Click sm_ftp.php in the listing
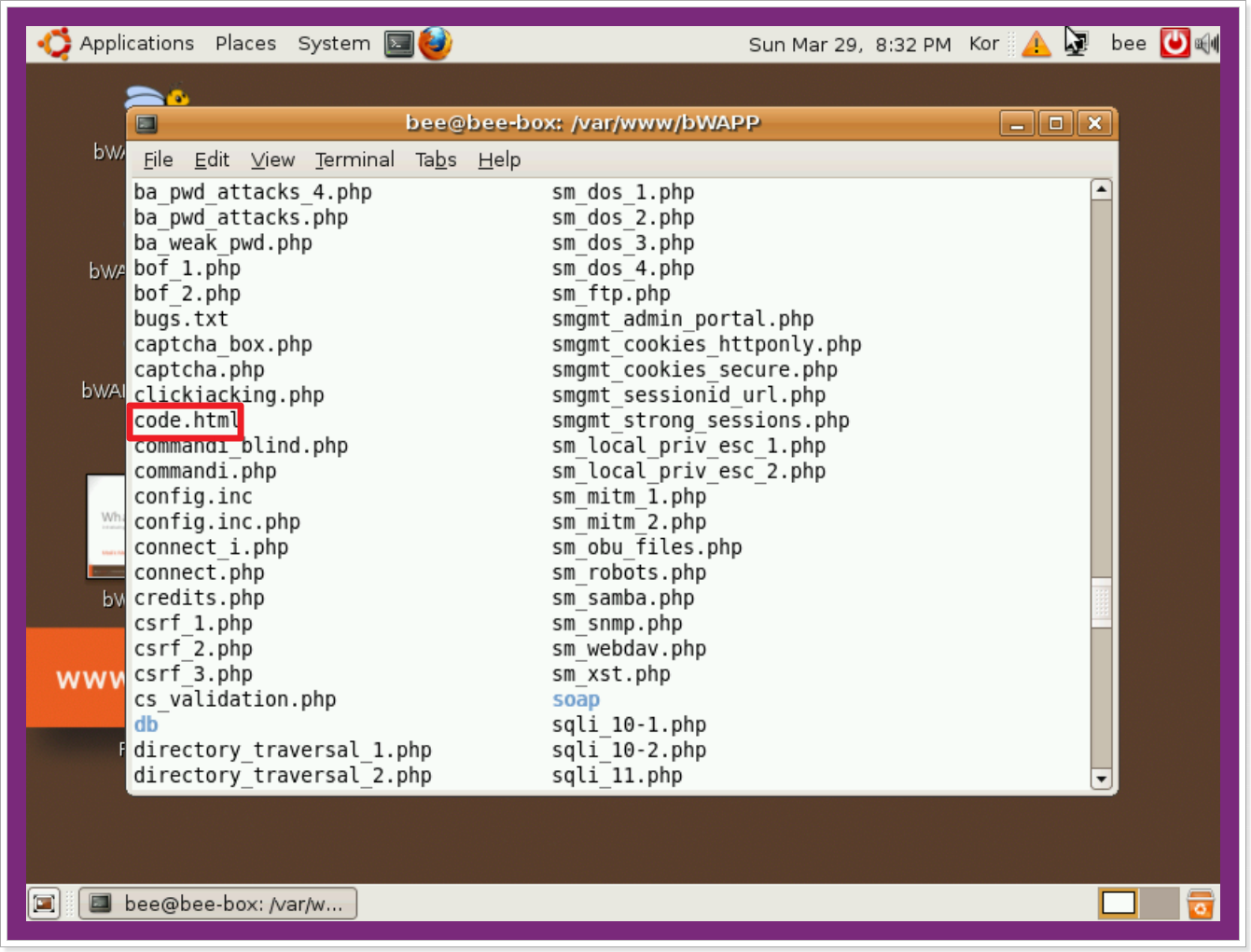 (611, 294)
